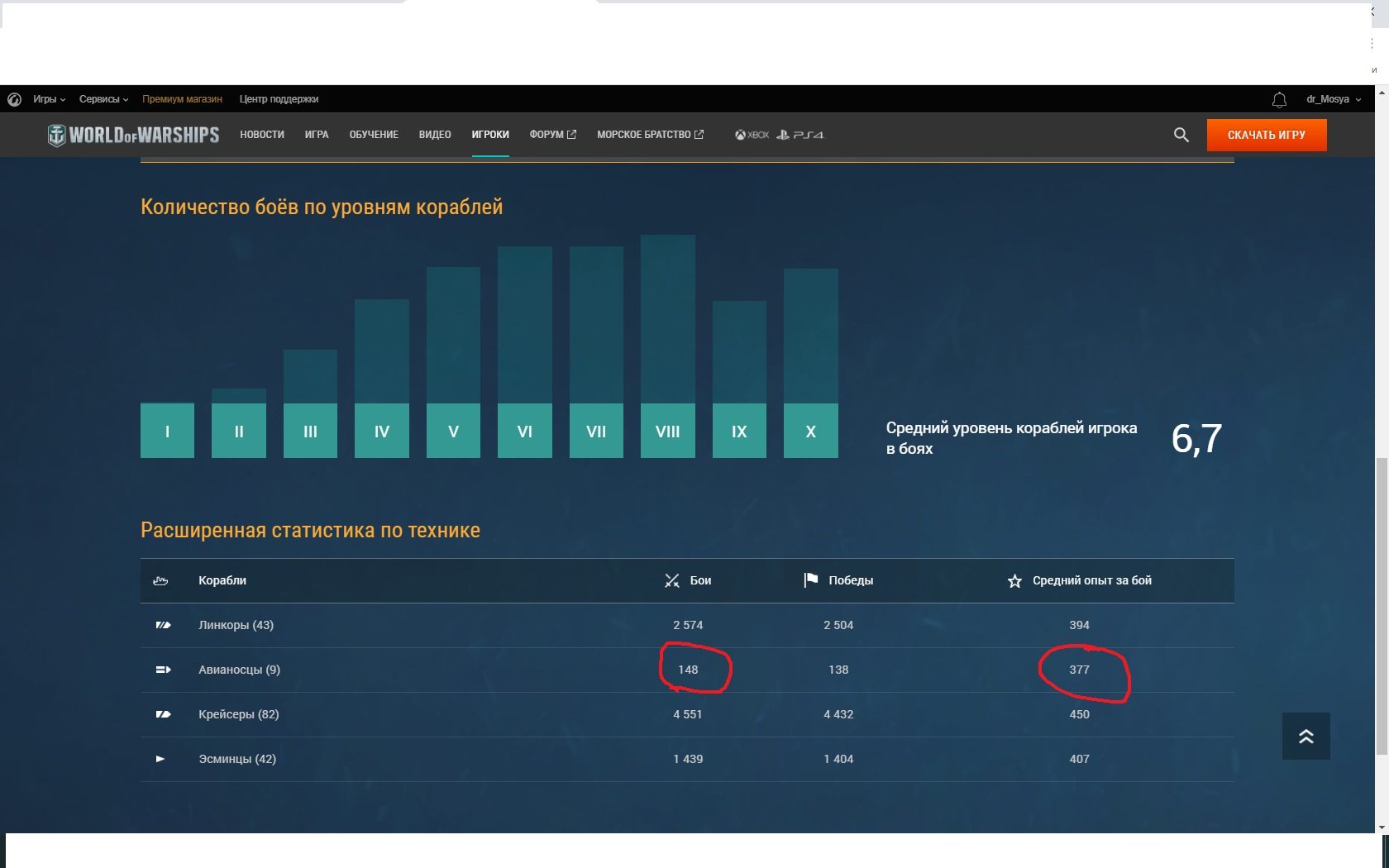This screenshot has width=1389, height=868.
Task: Open the Новости menu item
Action: (262, 135)
